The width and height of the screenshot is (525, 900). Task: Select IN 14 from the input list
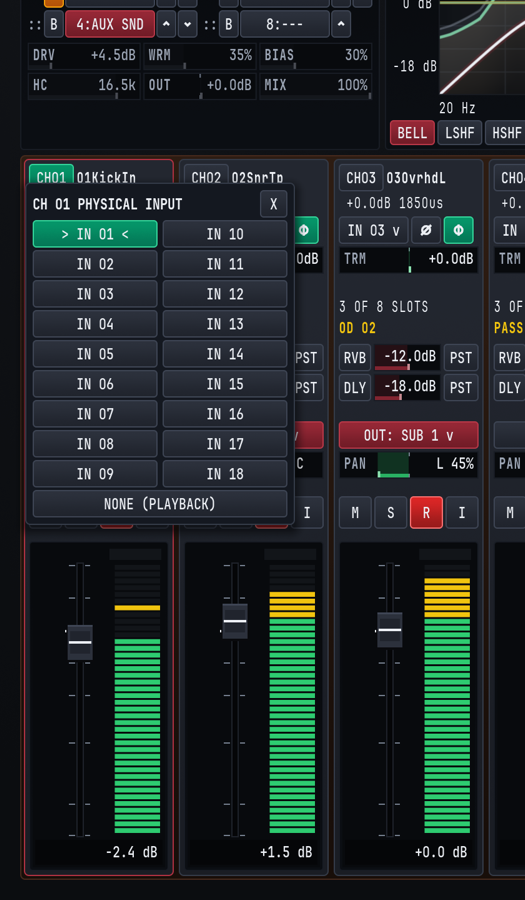[225, 354]
